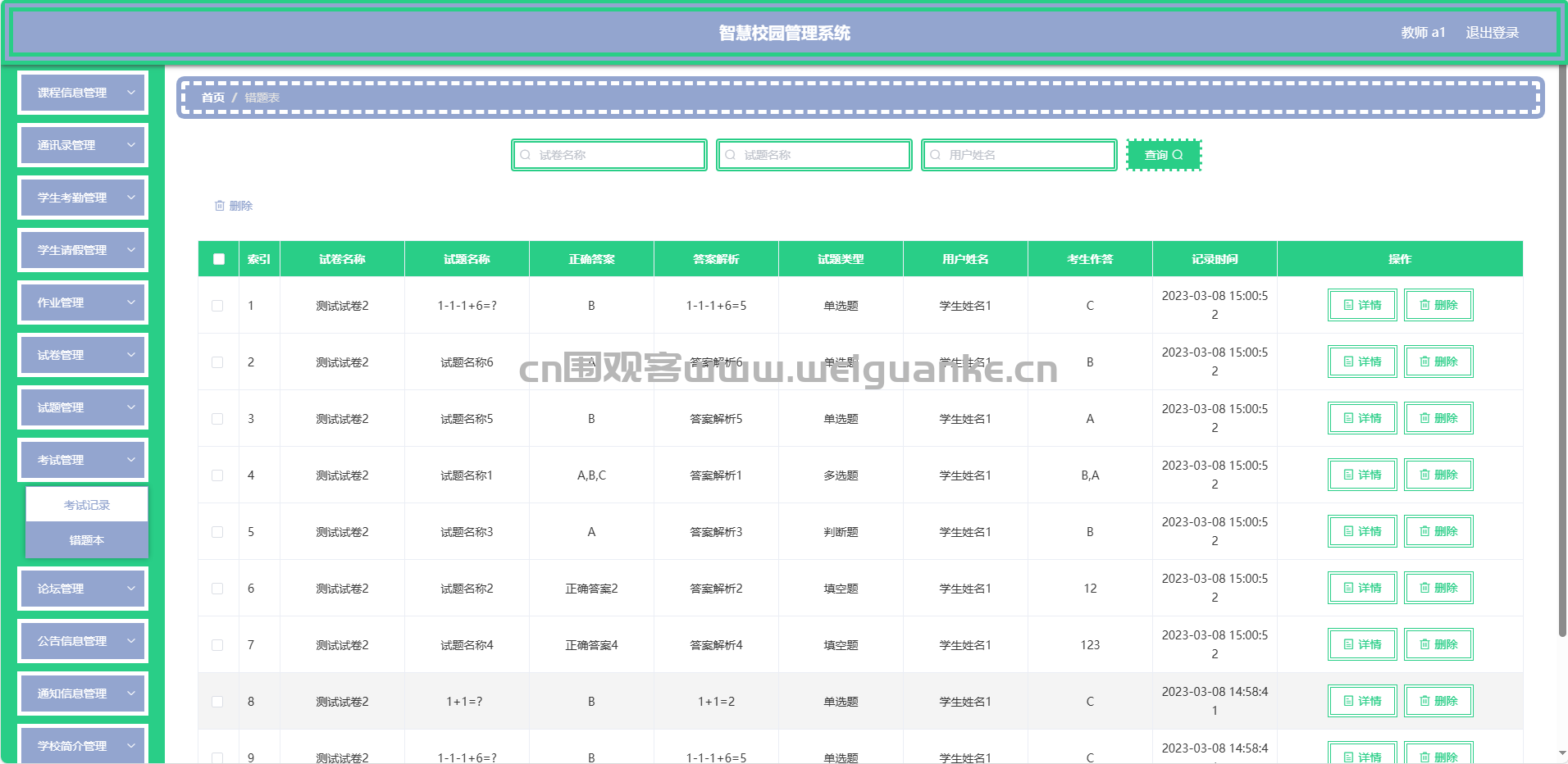1568x764 pixels.
Task: Check the checkbox for row 3
Action: [217, 419]
